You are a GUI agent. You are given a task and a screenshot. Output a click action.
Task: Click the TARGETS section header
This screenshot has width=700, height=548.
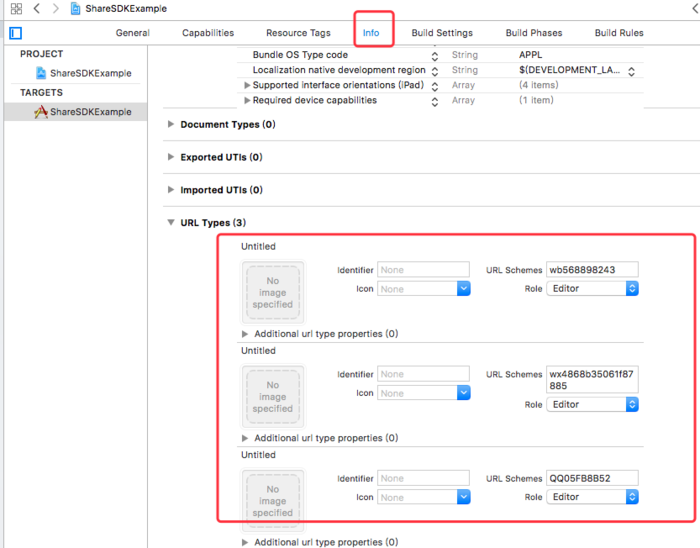[42, 92]
